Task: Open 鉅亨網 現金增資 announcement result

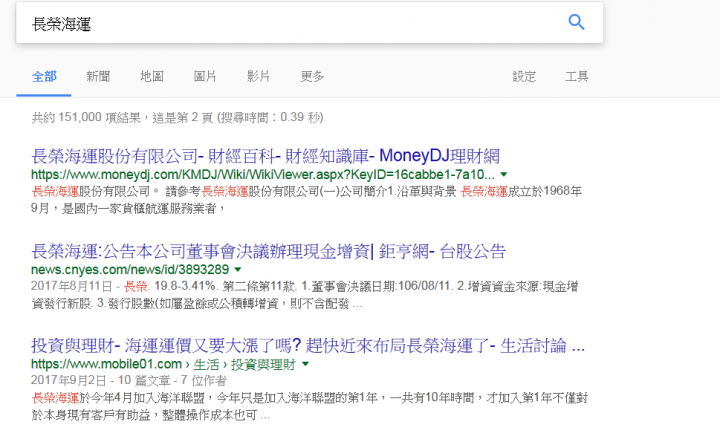Action: point(268,251)
